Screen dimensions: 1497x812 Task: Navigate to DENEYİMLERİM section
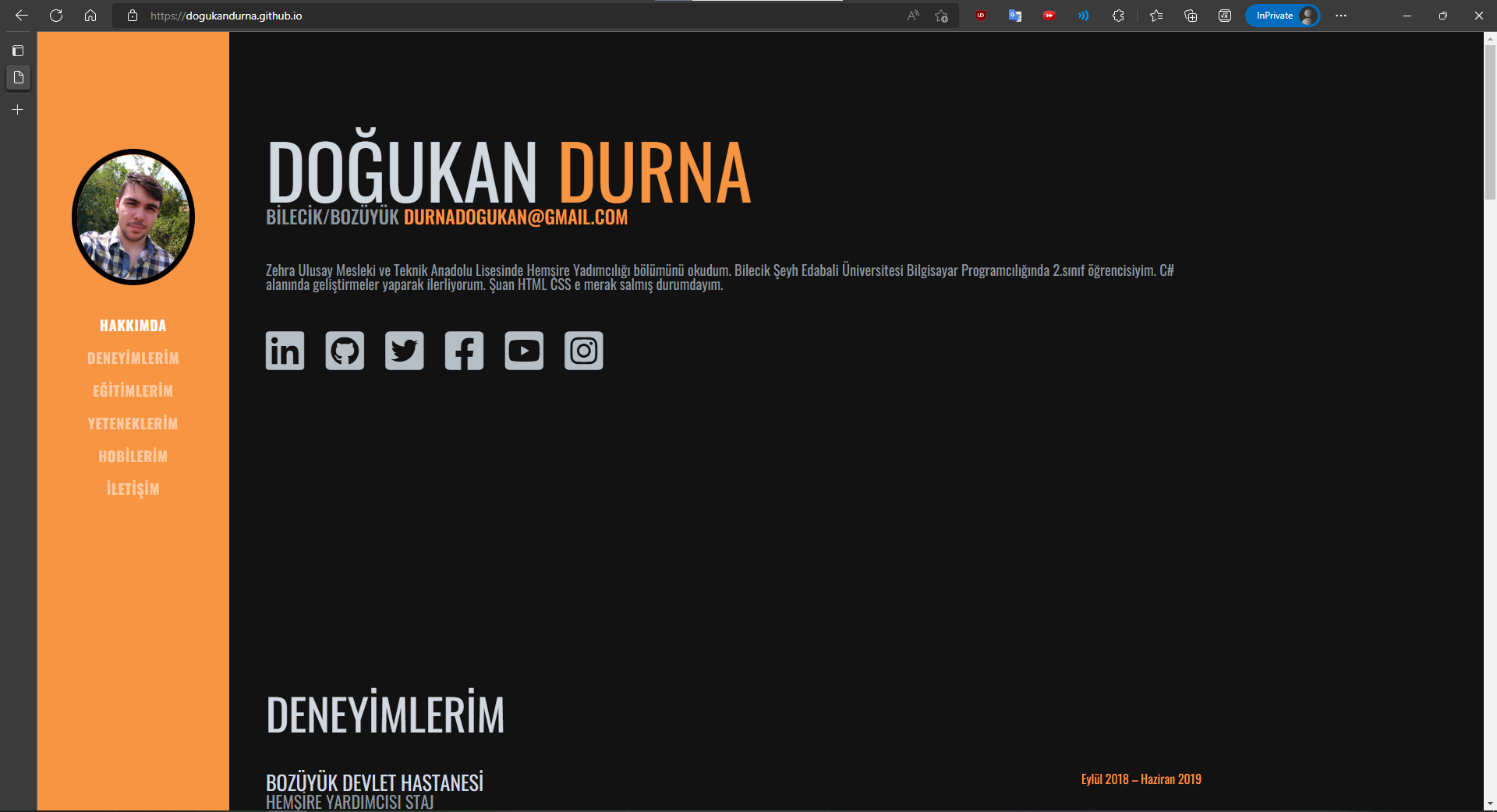[133, 358]
